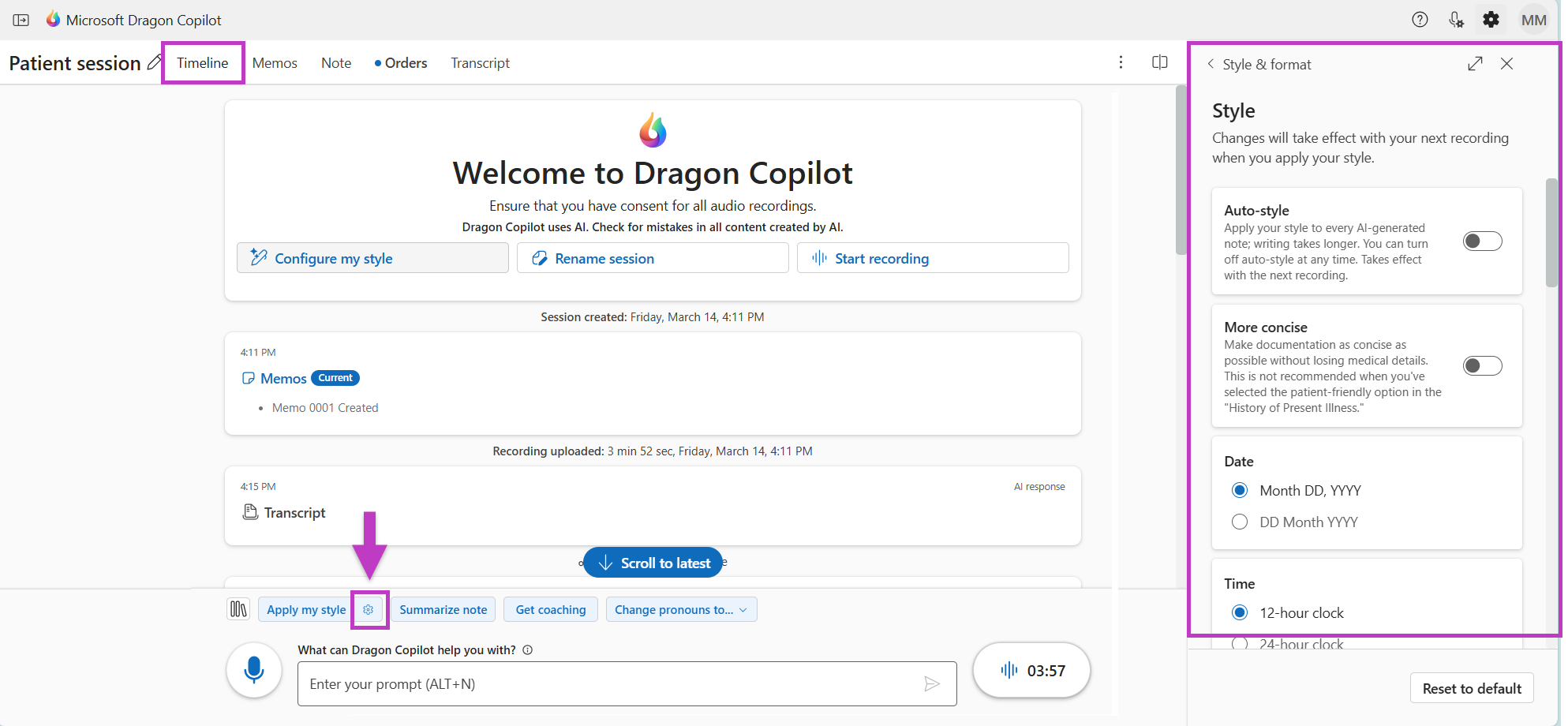Toggle the Auto-style switch

(1482, 241)
